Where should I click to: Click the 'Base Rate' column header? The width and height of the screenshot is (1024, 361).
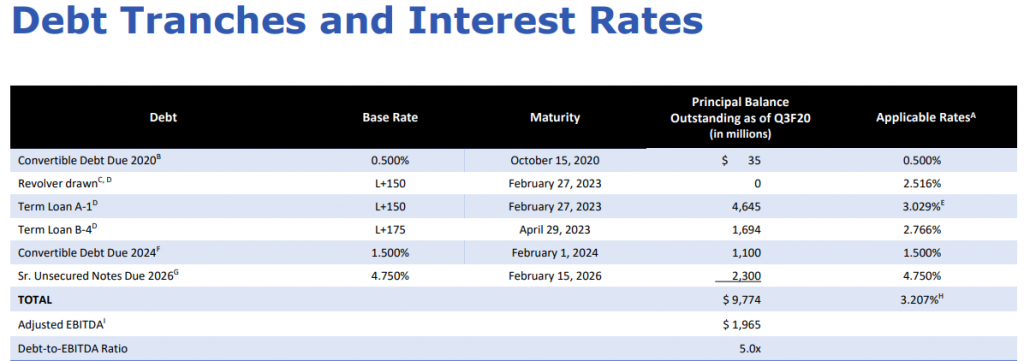point(390,118)
